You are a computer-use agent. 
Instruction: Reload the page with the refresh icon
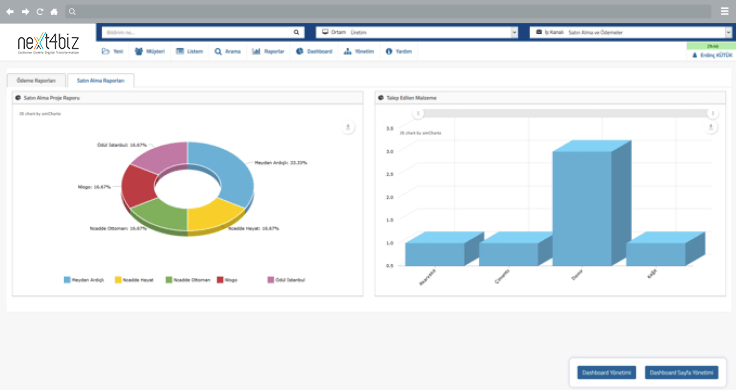(40, 12)
